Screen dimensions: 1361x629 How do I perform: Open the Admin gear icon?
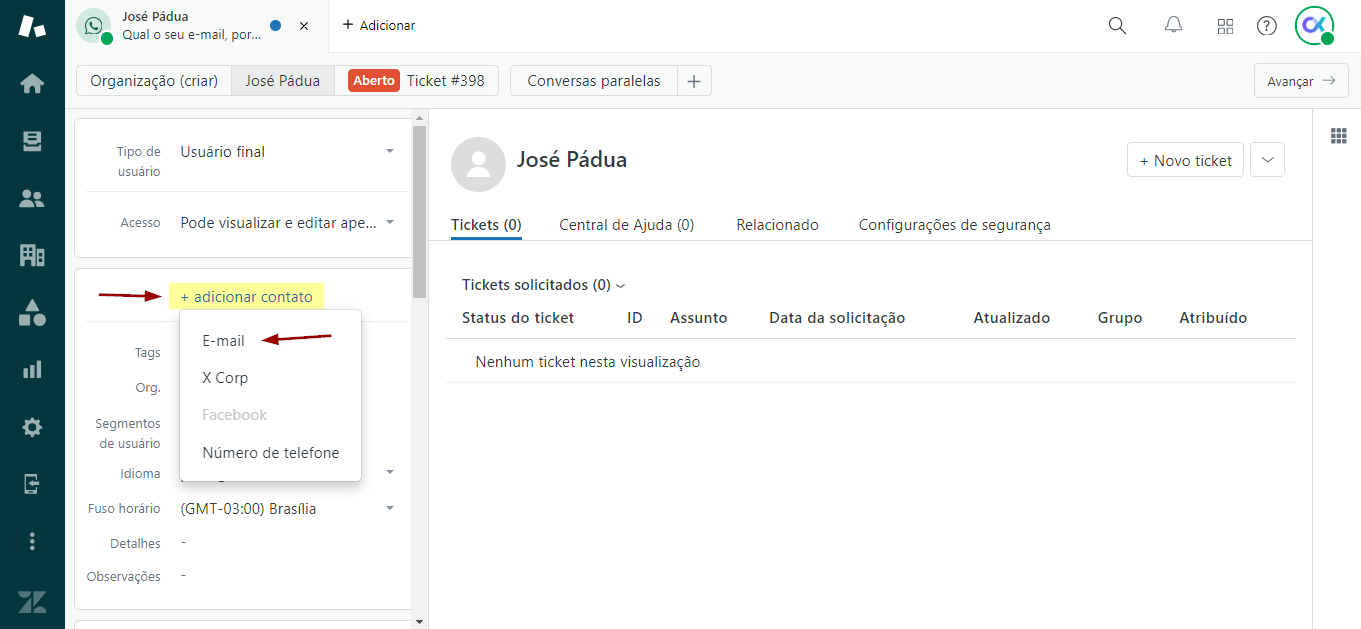(x=32, y=427)
